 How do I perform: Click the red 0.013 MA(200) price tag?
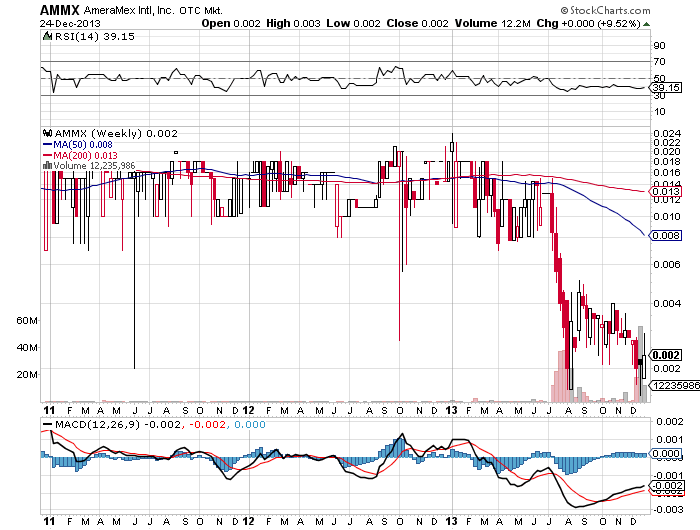point(665,192)
